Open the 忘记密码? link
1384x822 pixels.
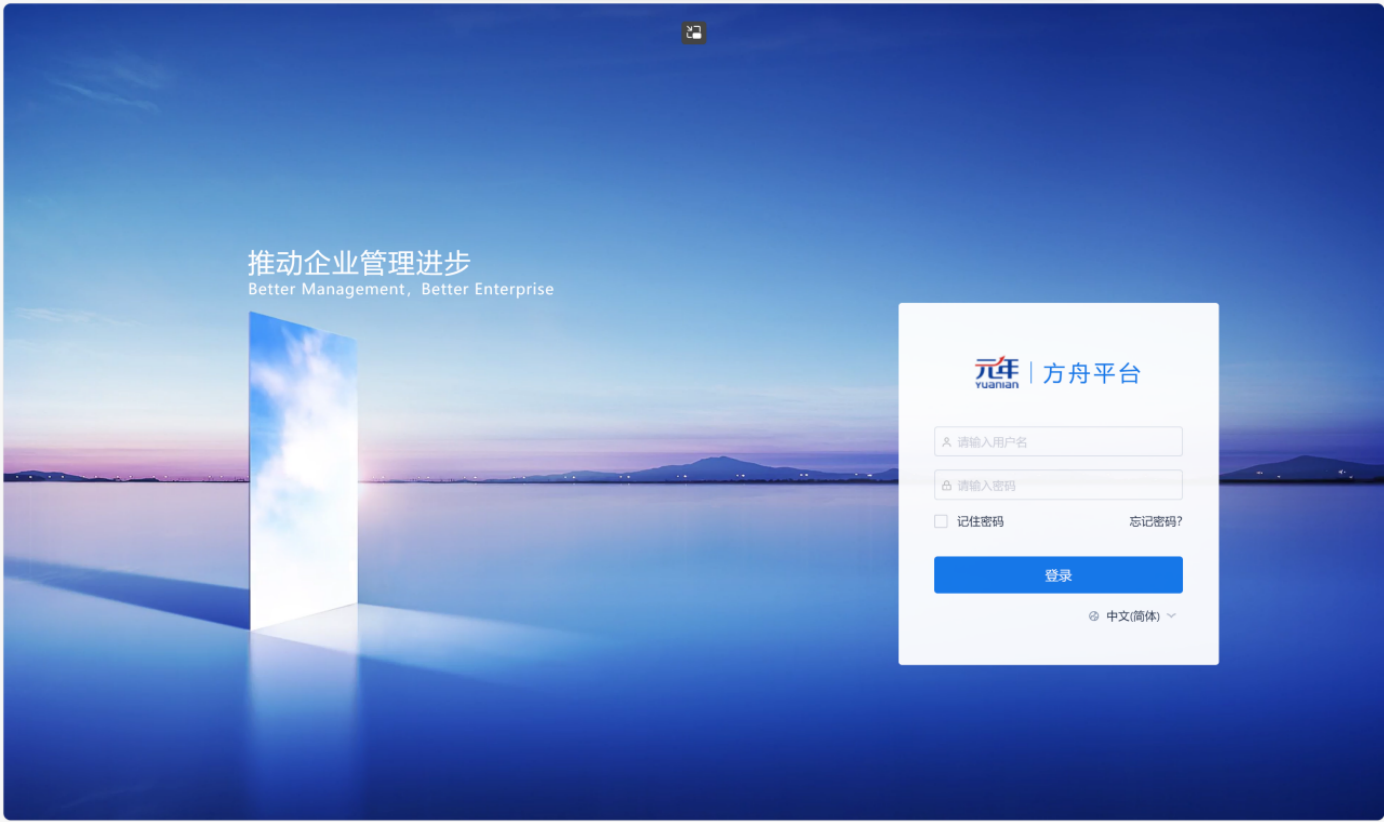[x=1156, y=522]
